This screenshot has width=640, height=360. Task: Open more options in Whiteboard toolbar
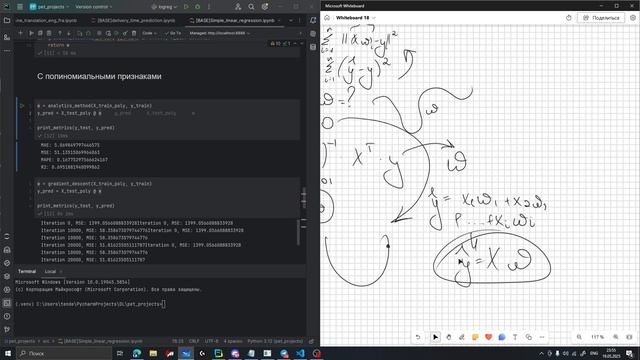(x=542, y=337)
